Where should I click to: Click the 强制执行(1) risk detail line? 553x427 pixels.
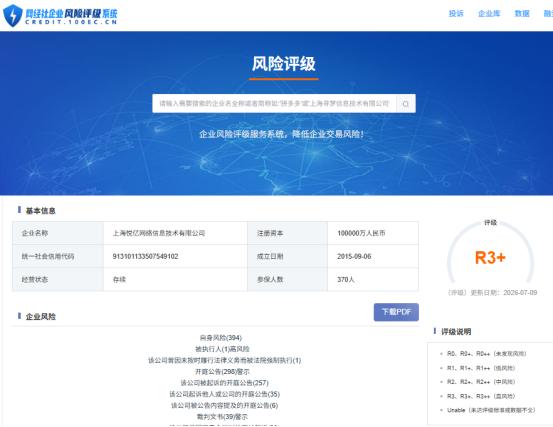point(224,360)
